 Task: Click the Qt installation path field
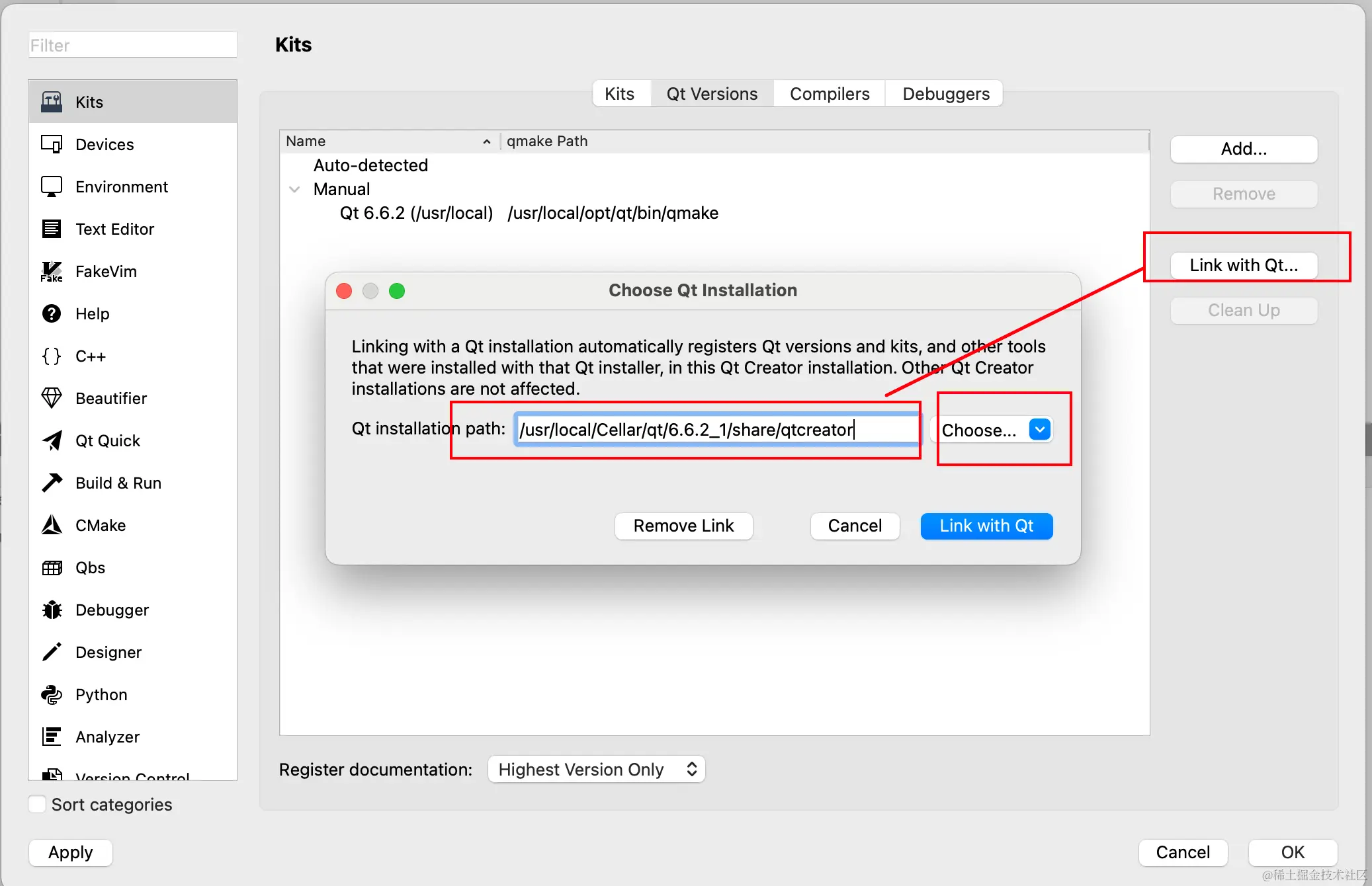point(716,430)
